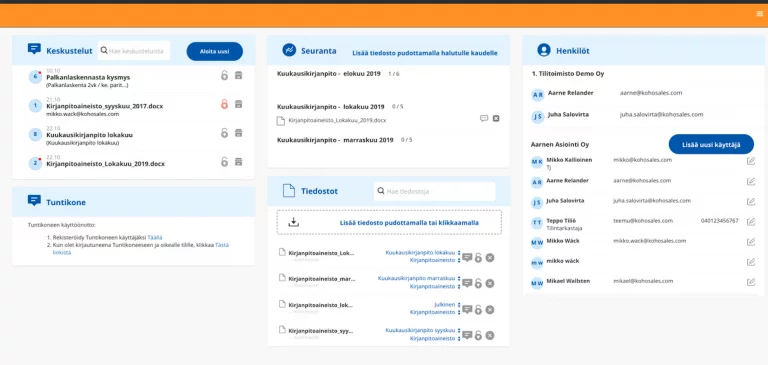
Task: Archive the Kirjanpitoaineisto_syyskuu_2017.docx conversation
Action: 239,104
